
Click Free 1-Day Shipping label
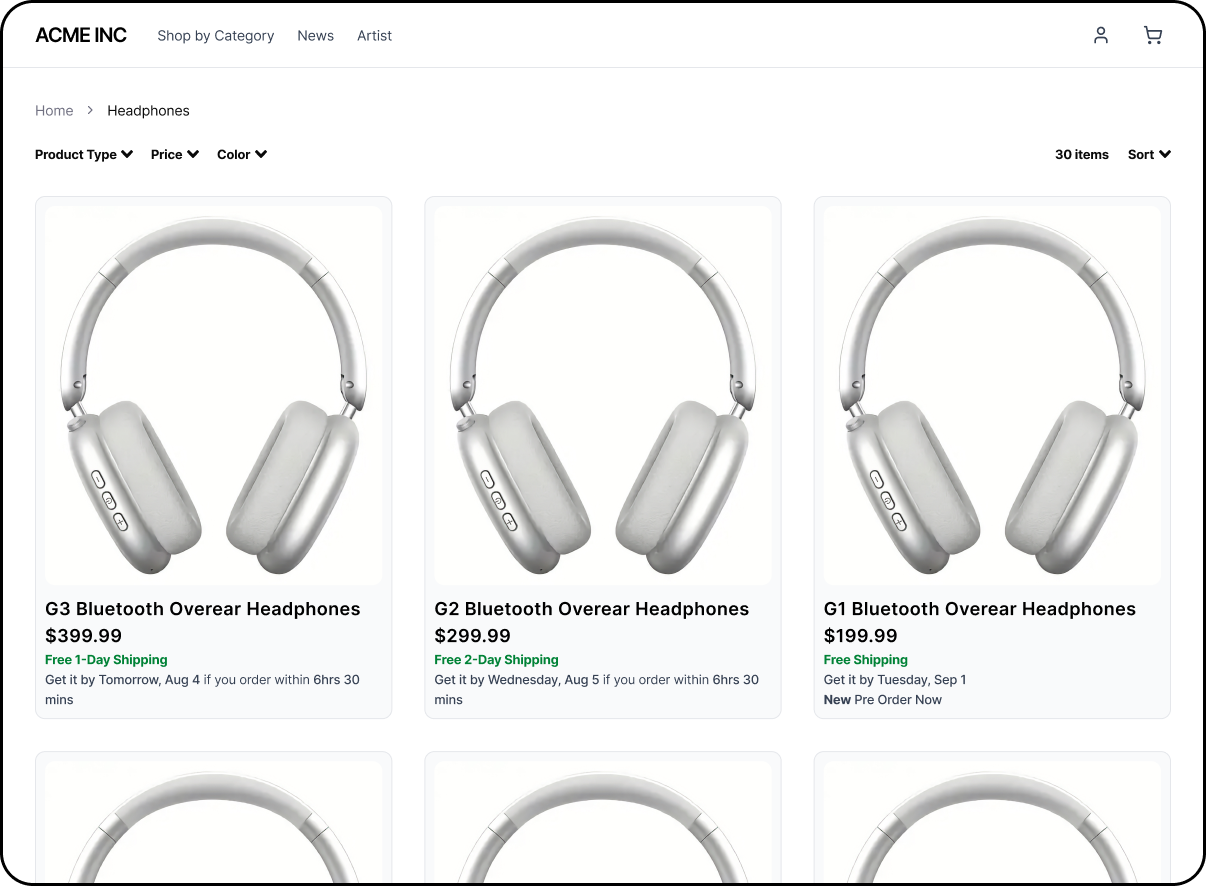[106, 660]
